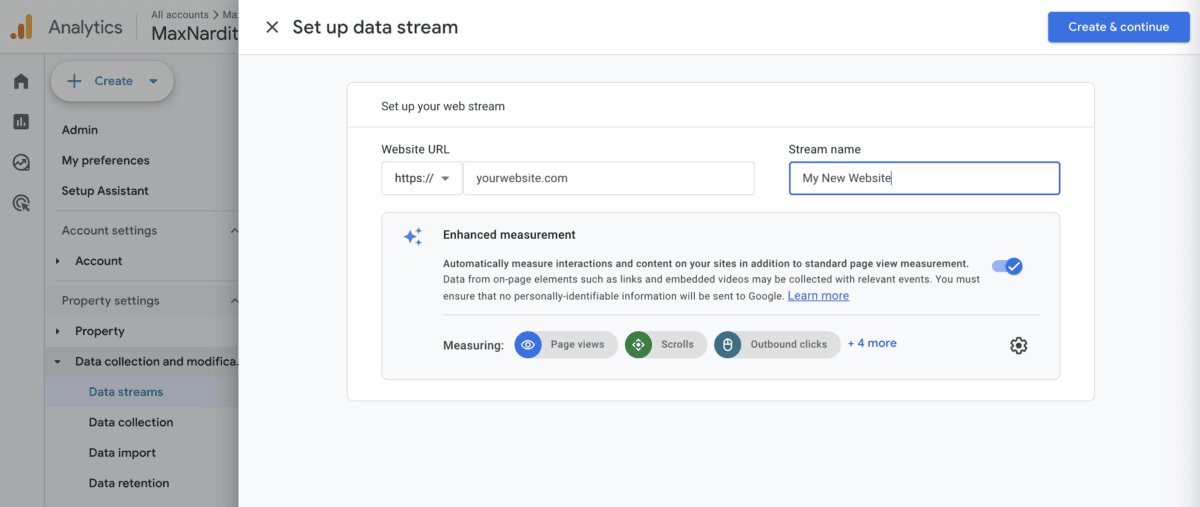Collapse the Property settings section chevron
The height and width of the screenshot is (507, 1200).
coord(234,301)
